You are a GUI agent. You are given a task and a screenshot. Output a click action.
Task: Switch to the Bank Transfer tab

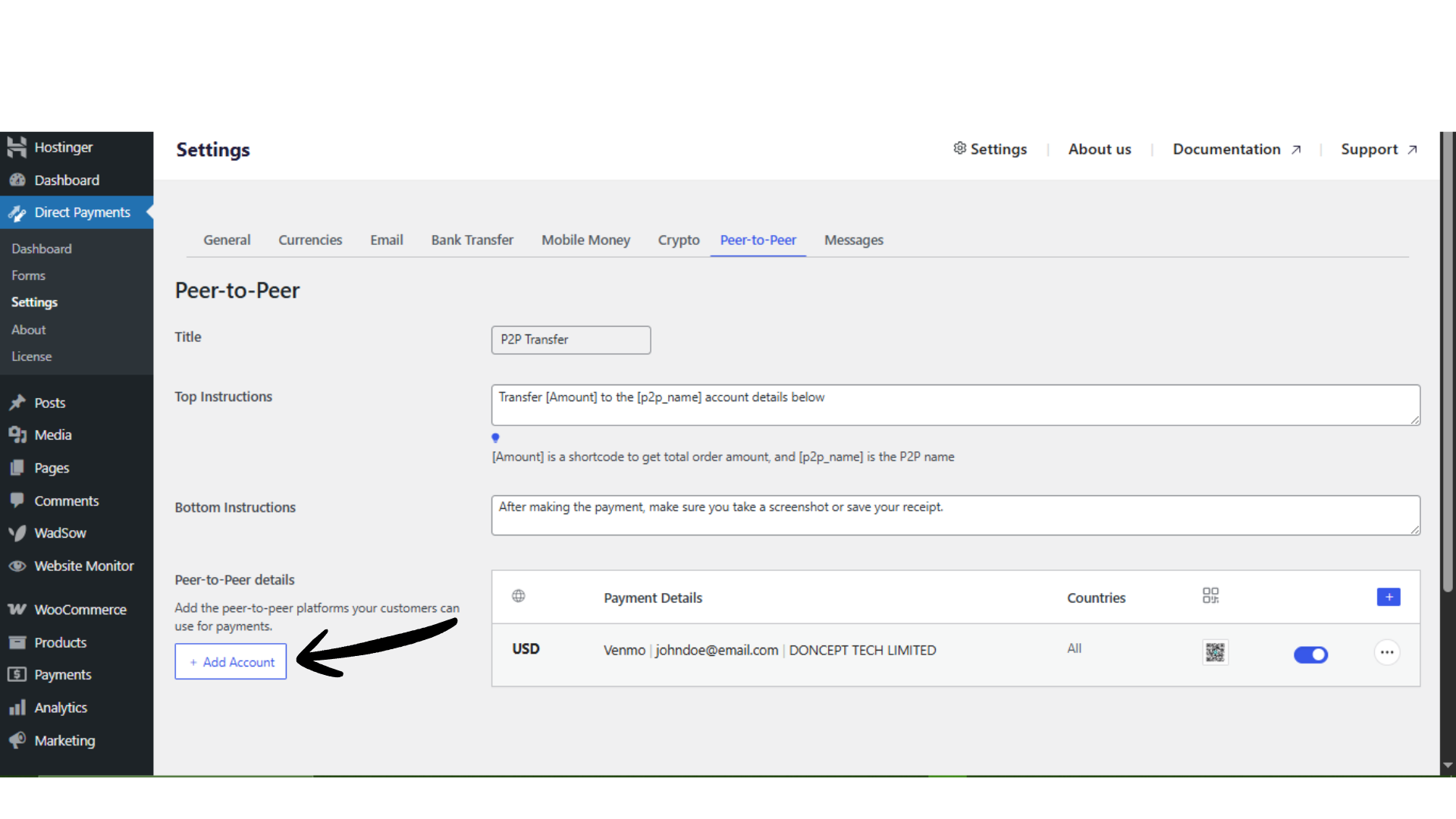tap(472, 240)
